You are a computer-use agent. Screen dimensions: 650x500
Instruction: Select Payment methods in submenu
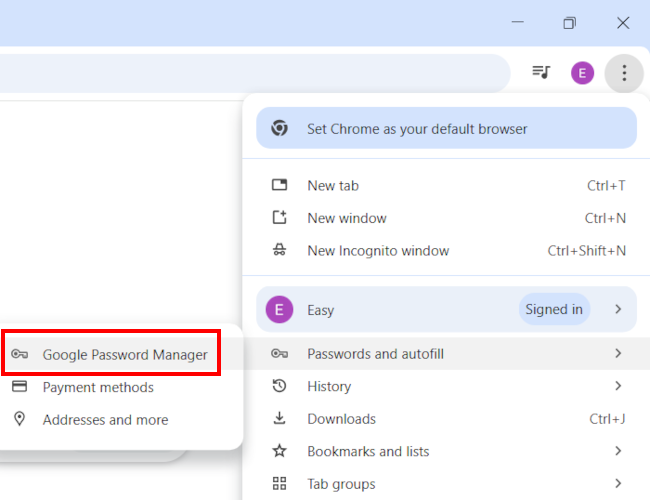[121, 387]
